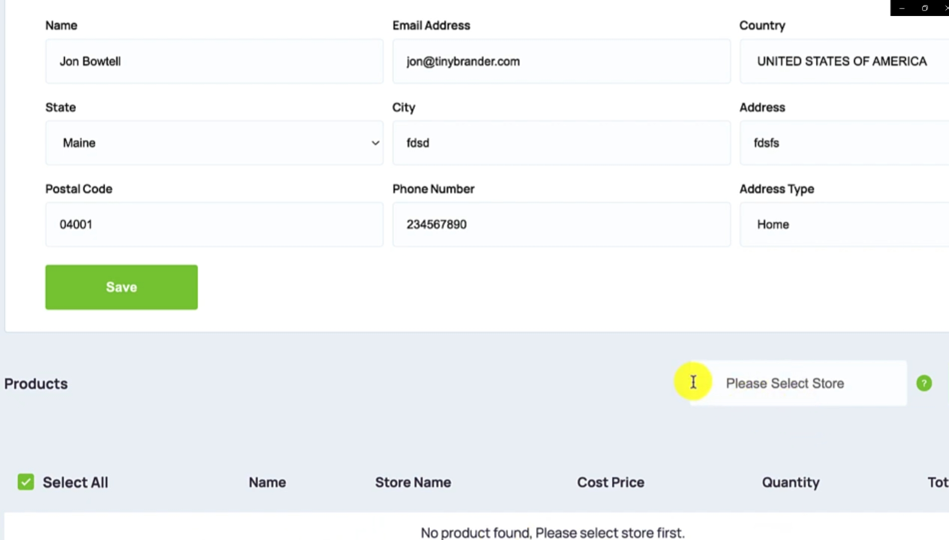Click the Name field containing Jon Bowtell
The image size is (949, 540).
(213, 61)
